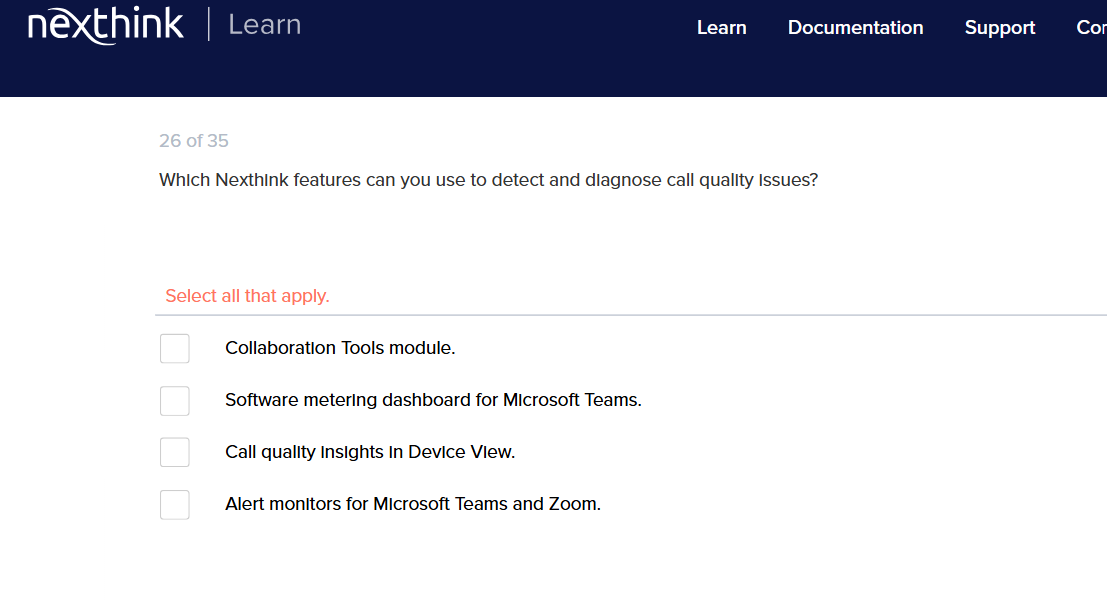Click the call quality question text
Screen dimensions: 1107x600
pyautogui.click(x=488, y=180)
